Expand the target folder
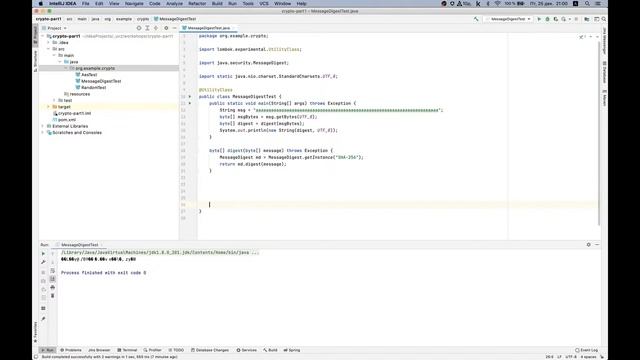Image resolution: width=640 pixels, height=360 pixels. [x=49, y=107]
